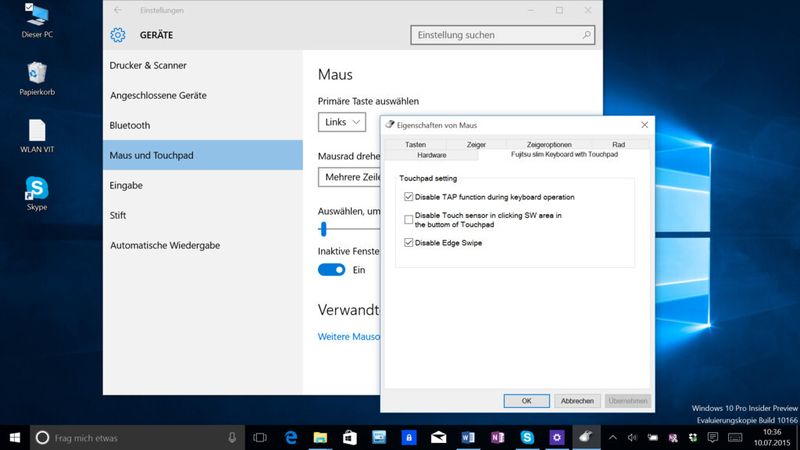Check Disable Touch sensor in clicking SW area
The image size is (800, 450).
click(408, 219)
